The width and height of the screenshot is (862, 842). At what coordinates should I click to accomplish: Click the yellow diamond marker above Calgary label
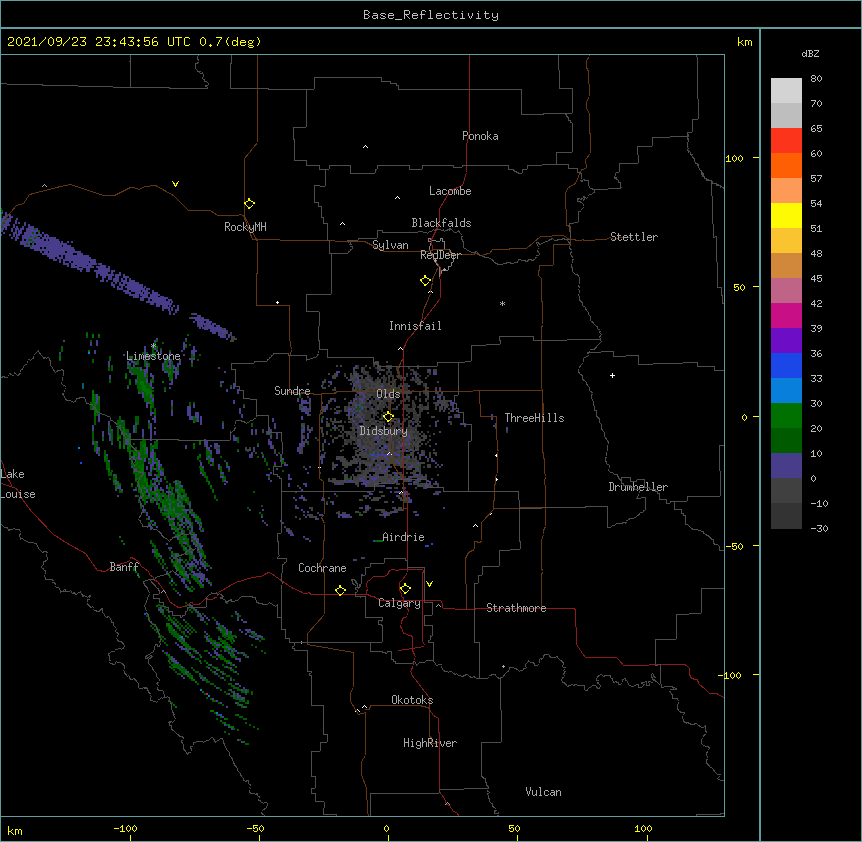405,589
